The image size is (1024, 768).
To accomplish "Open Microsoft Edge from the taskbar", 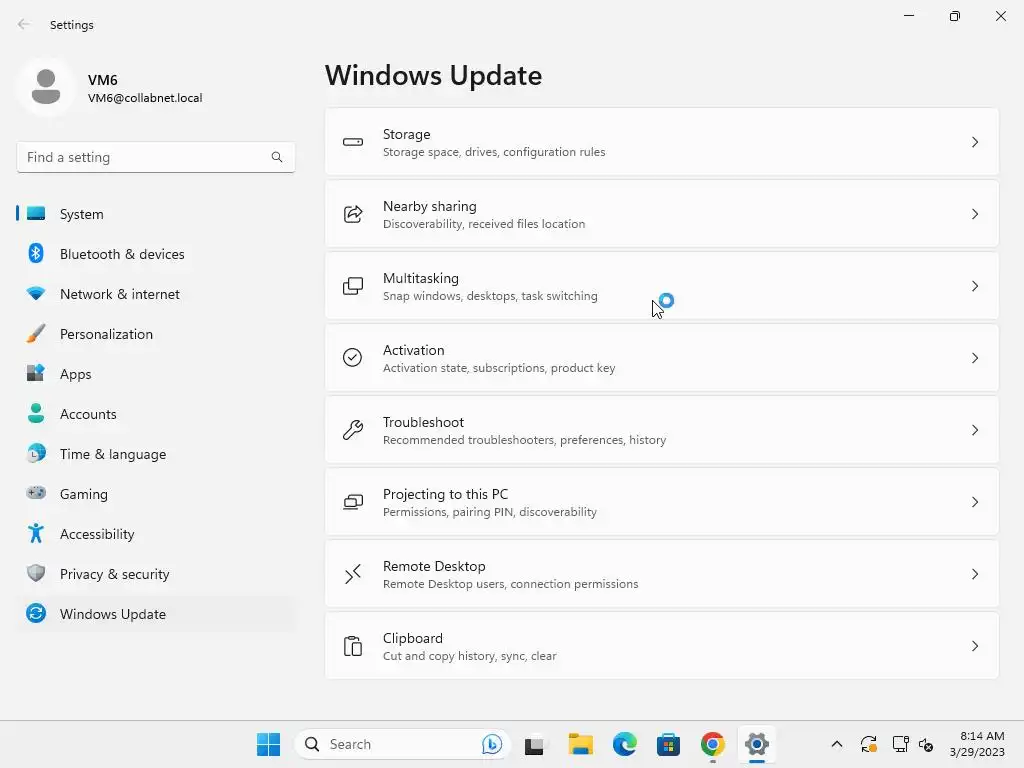I will pos(625,744).
